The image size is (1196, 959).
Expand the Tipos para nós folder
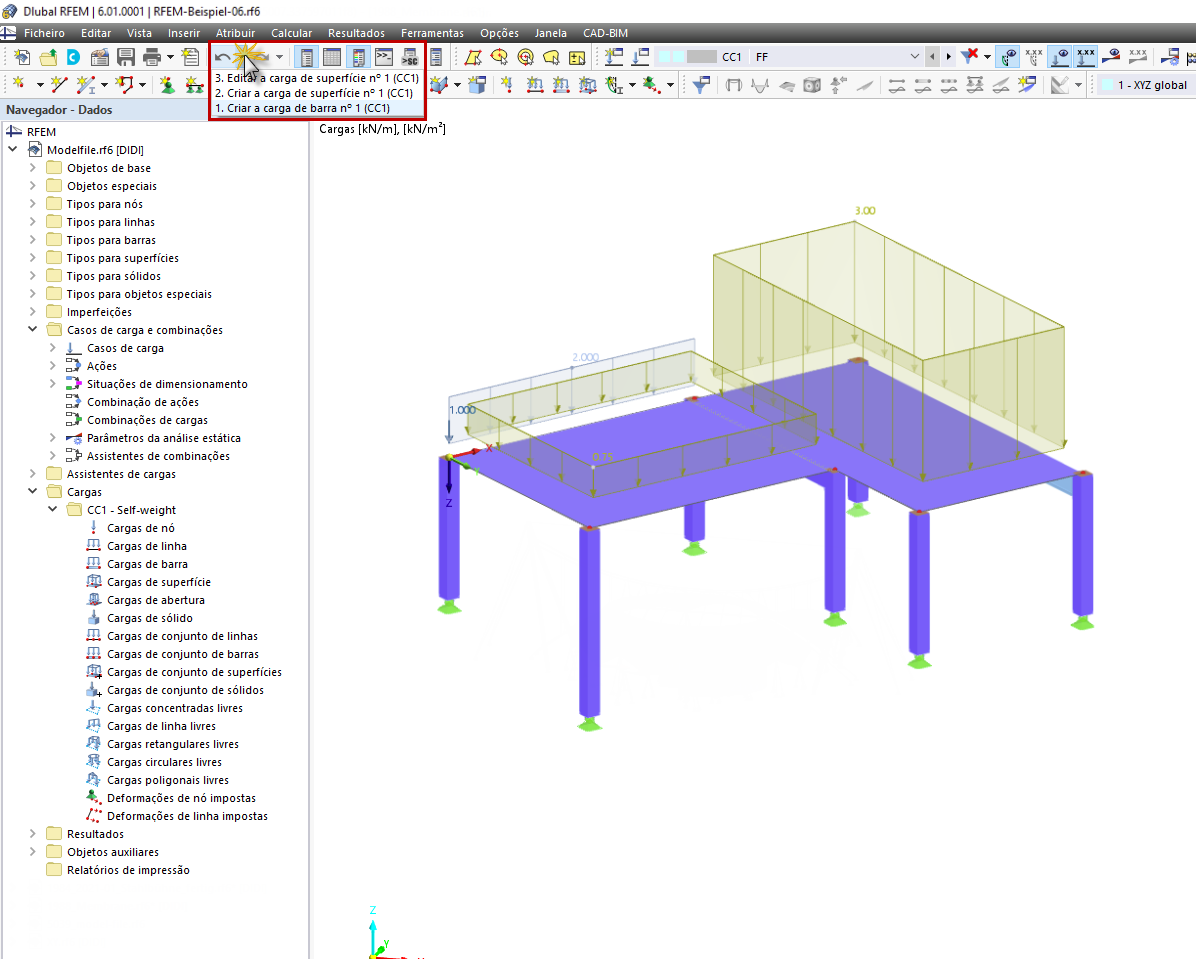click(x=33, y=203)
